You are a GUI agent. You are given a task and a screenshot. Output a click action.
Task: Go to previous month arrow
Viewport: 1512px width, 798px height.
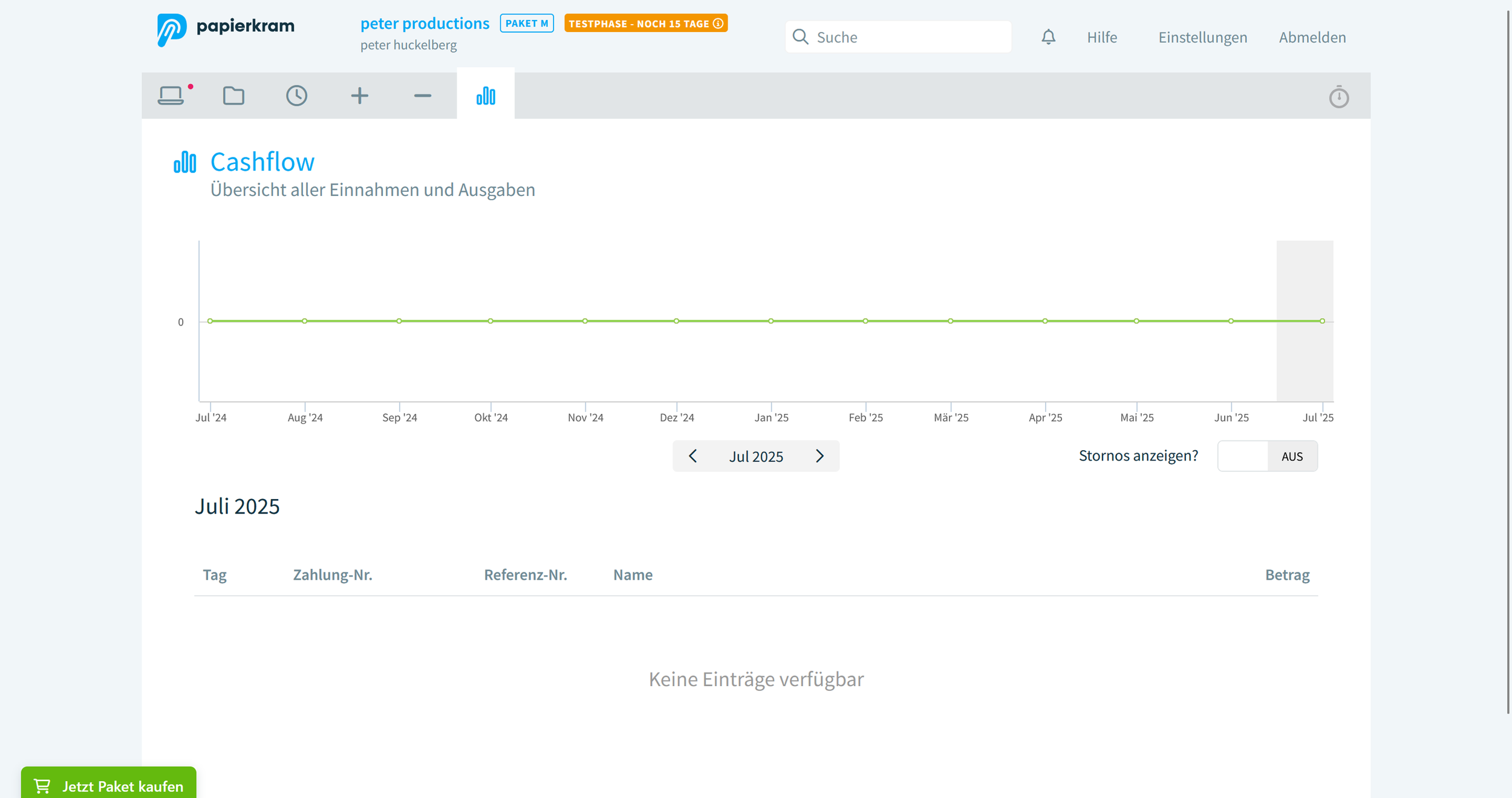pos(693,456)
